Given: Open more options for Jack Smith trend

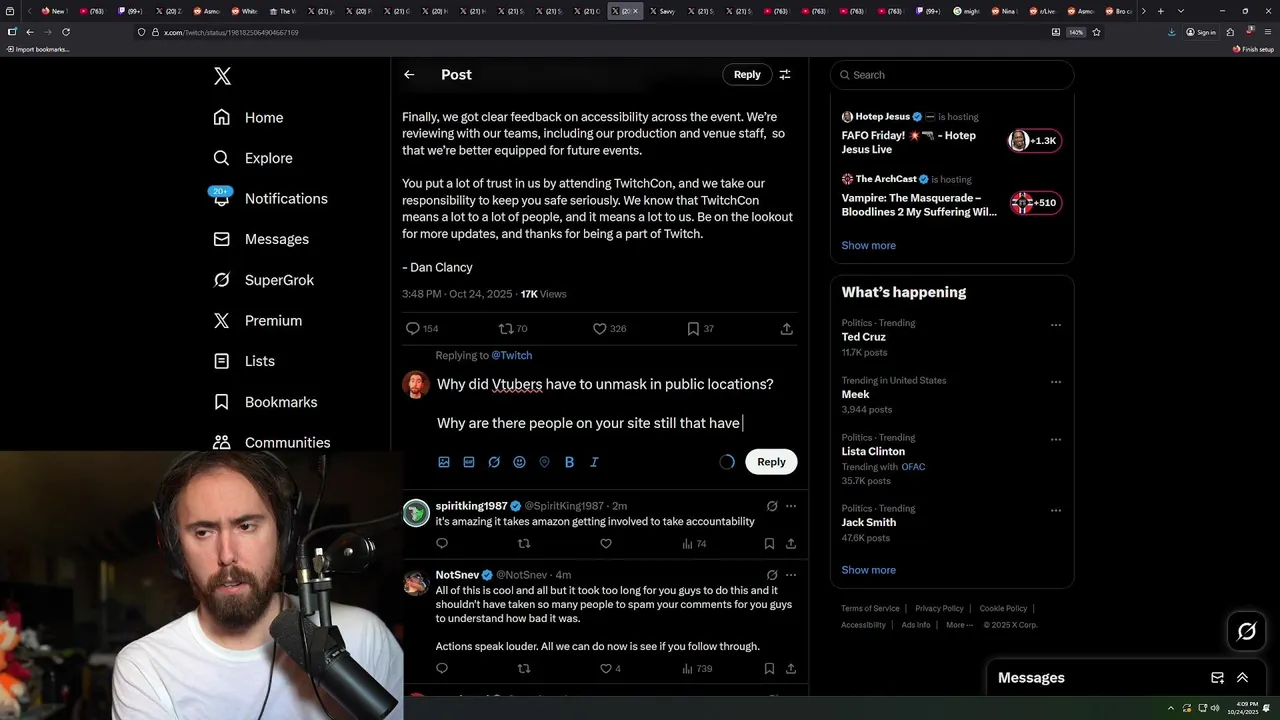Looking at the screenshot, I should tap(1055, 510).
